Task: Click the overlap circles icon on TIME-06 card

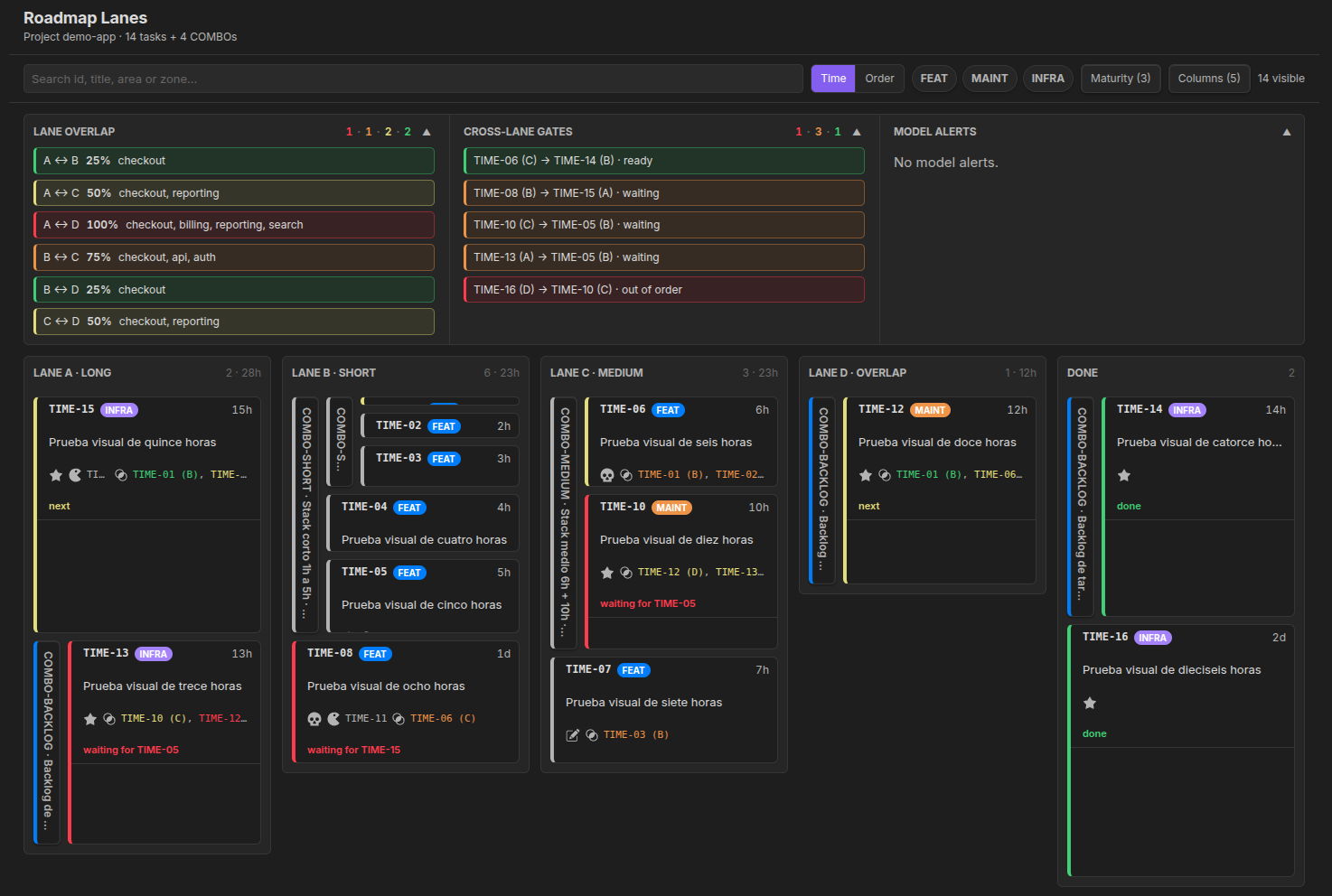Action: (626, 475)
